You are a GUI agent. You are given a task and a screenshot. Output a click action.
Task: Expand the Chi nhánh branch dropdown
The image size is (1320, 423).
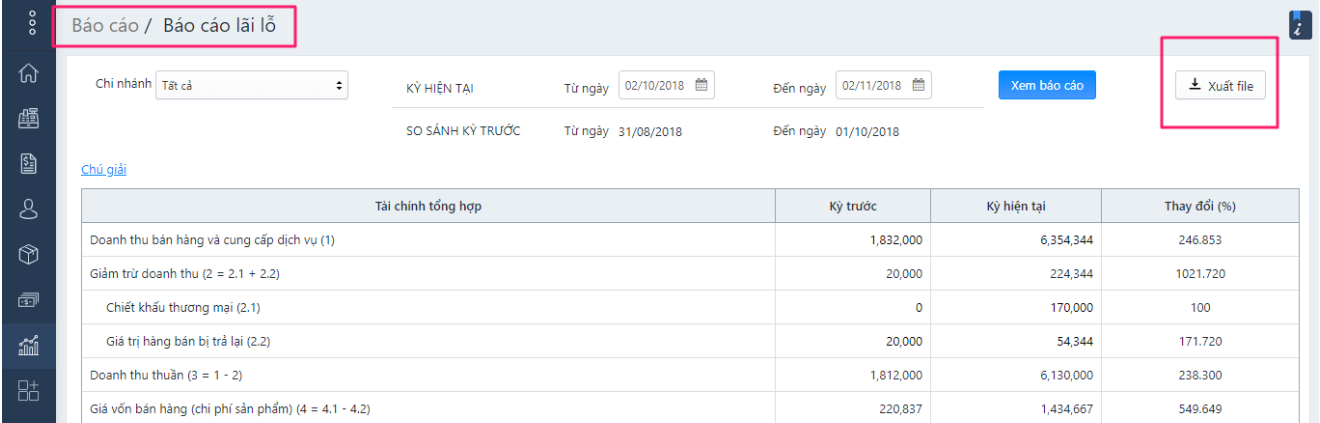click(251, 86)
